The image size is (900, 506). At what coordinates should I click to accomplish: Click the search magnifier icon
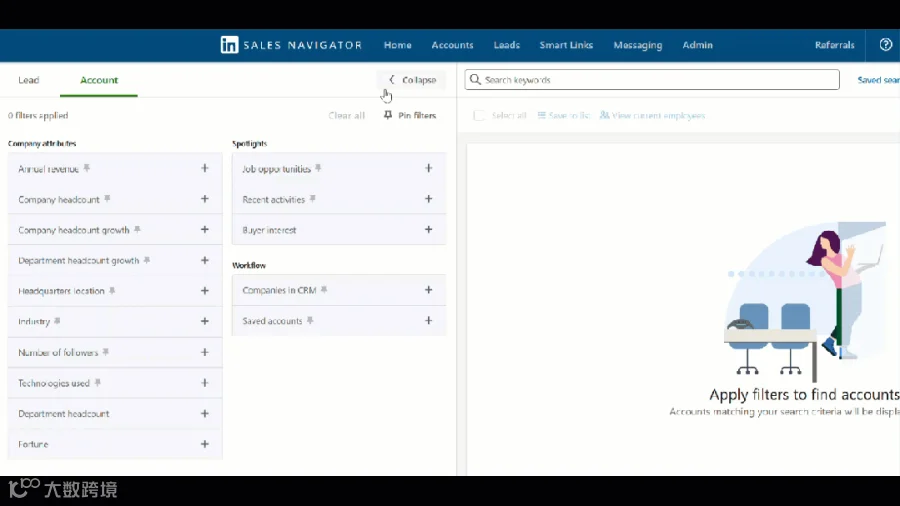pyautogui.click(x=475, y=80)
